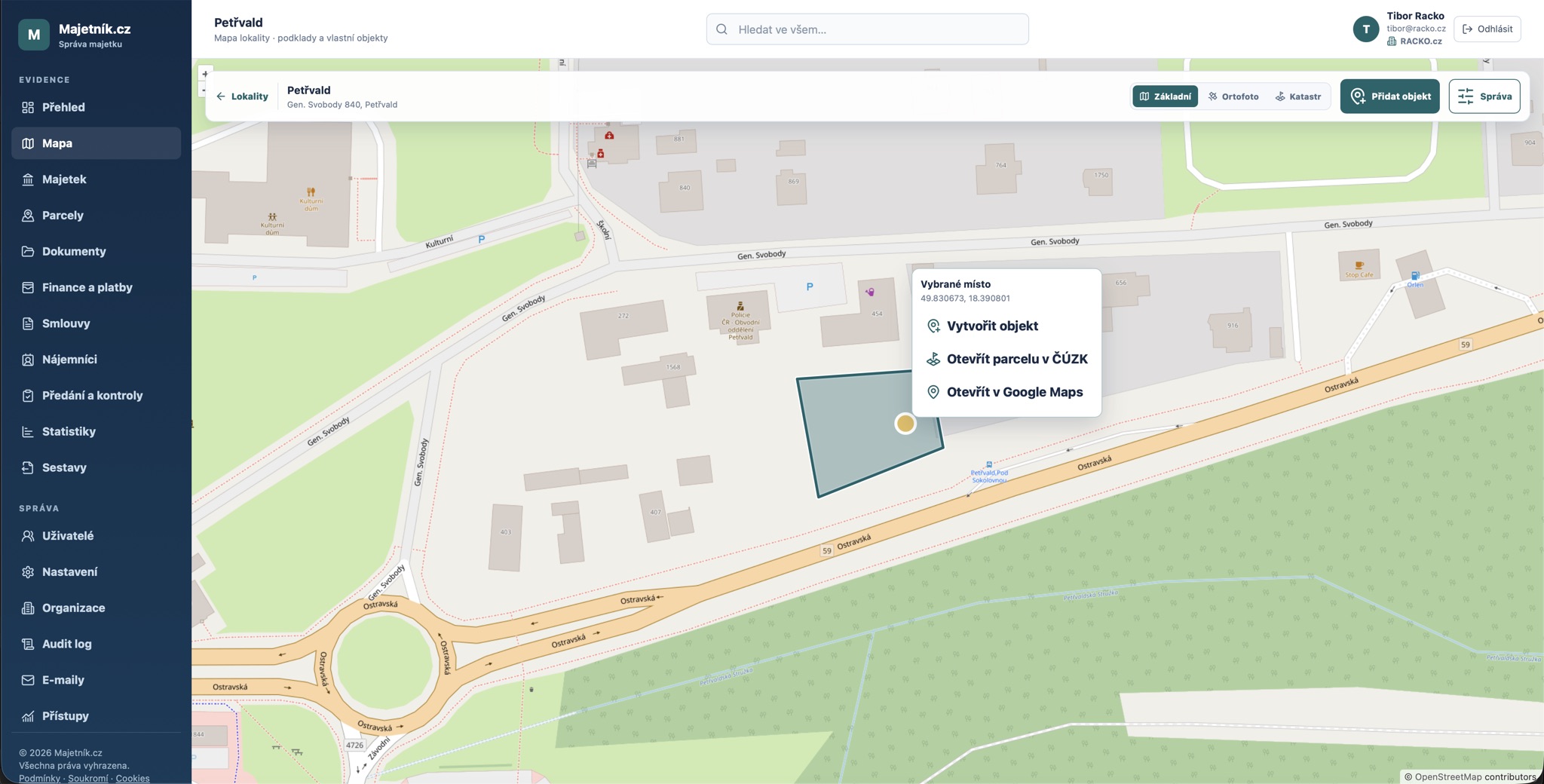Click the Odhlásit logout button

[x=1487, y=29]
